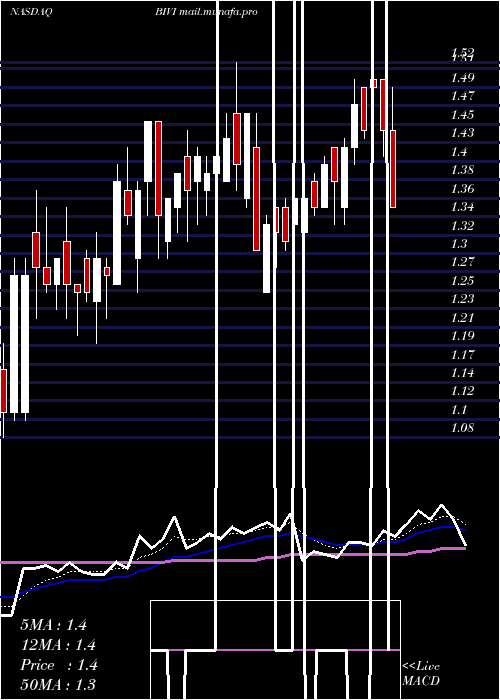Click the <<Live MACD label

point(421,673)
